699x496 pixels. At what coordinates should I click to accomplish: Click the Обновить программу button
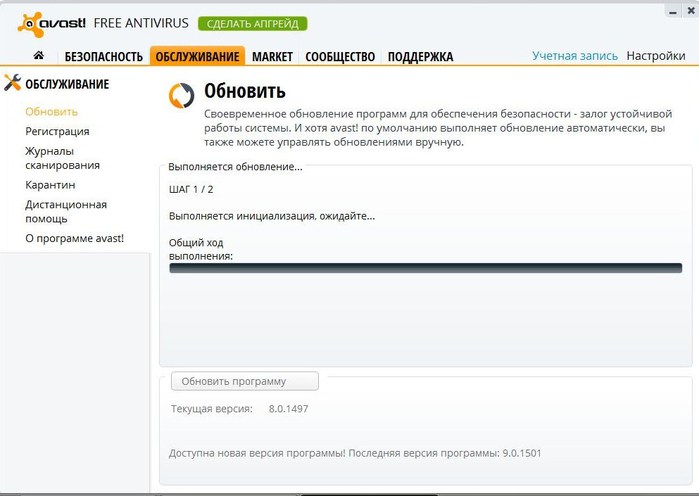245,381
